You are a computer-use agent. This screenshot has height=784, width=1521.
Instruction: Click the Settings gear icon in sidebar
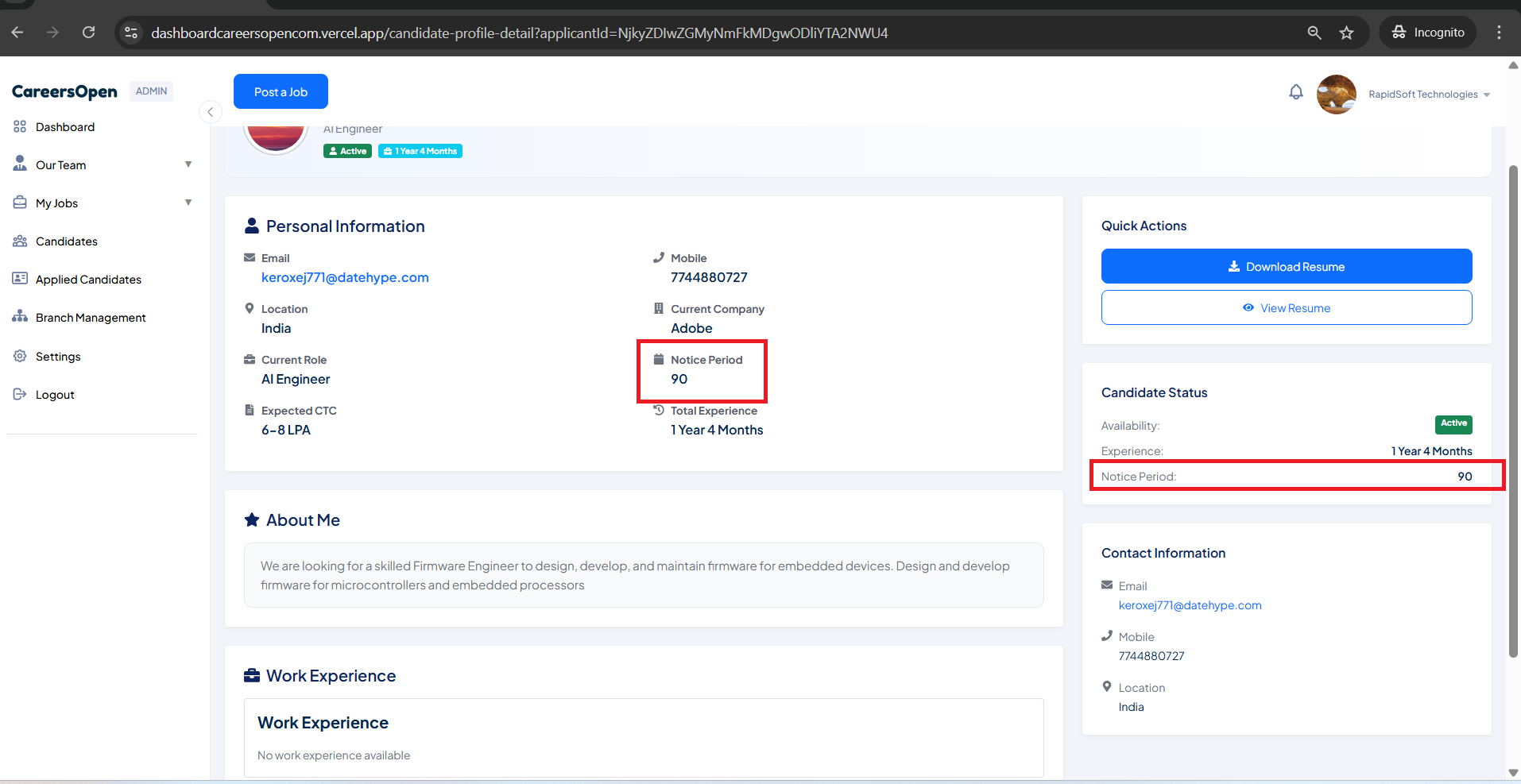coord(20,356)
